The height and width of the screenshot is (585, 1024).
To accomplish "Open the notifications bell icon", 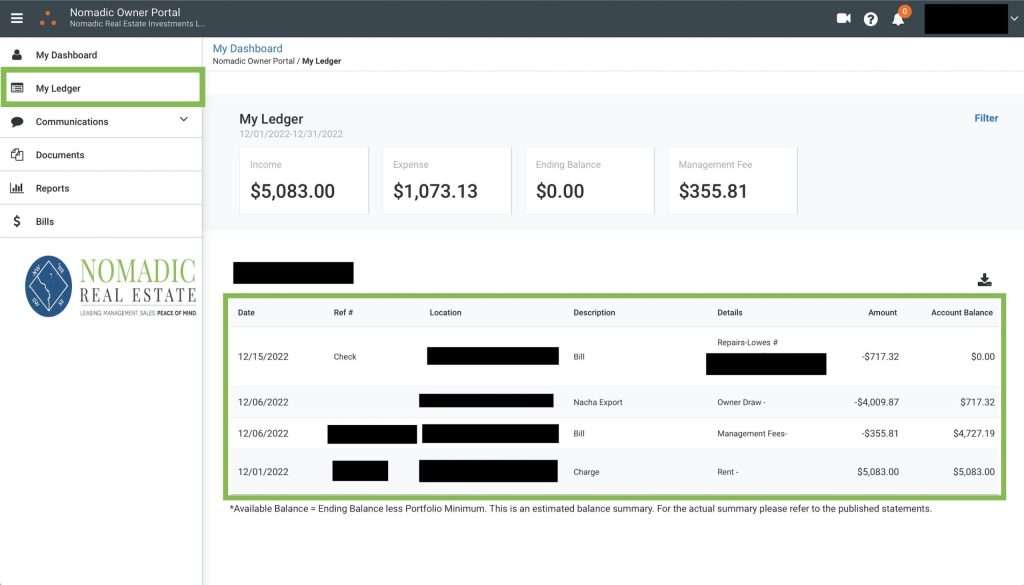I will 898,19.
